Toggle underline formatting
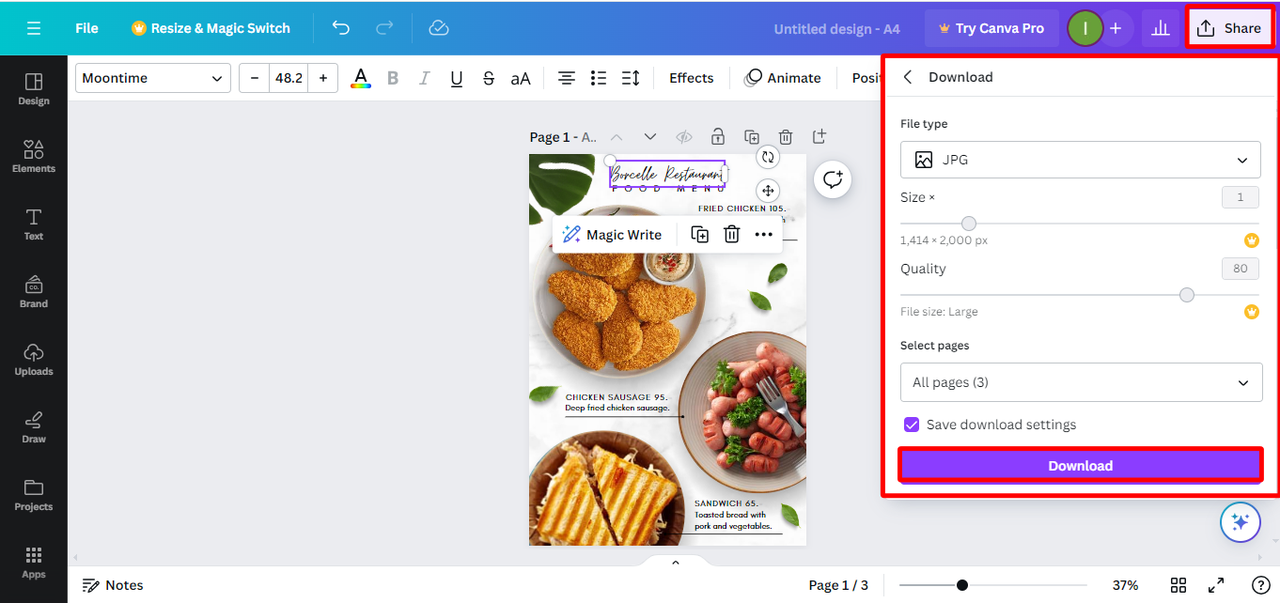 click(x=456, y=78)
